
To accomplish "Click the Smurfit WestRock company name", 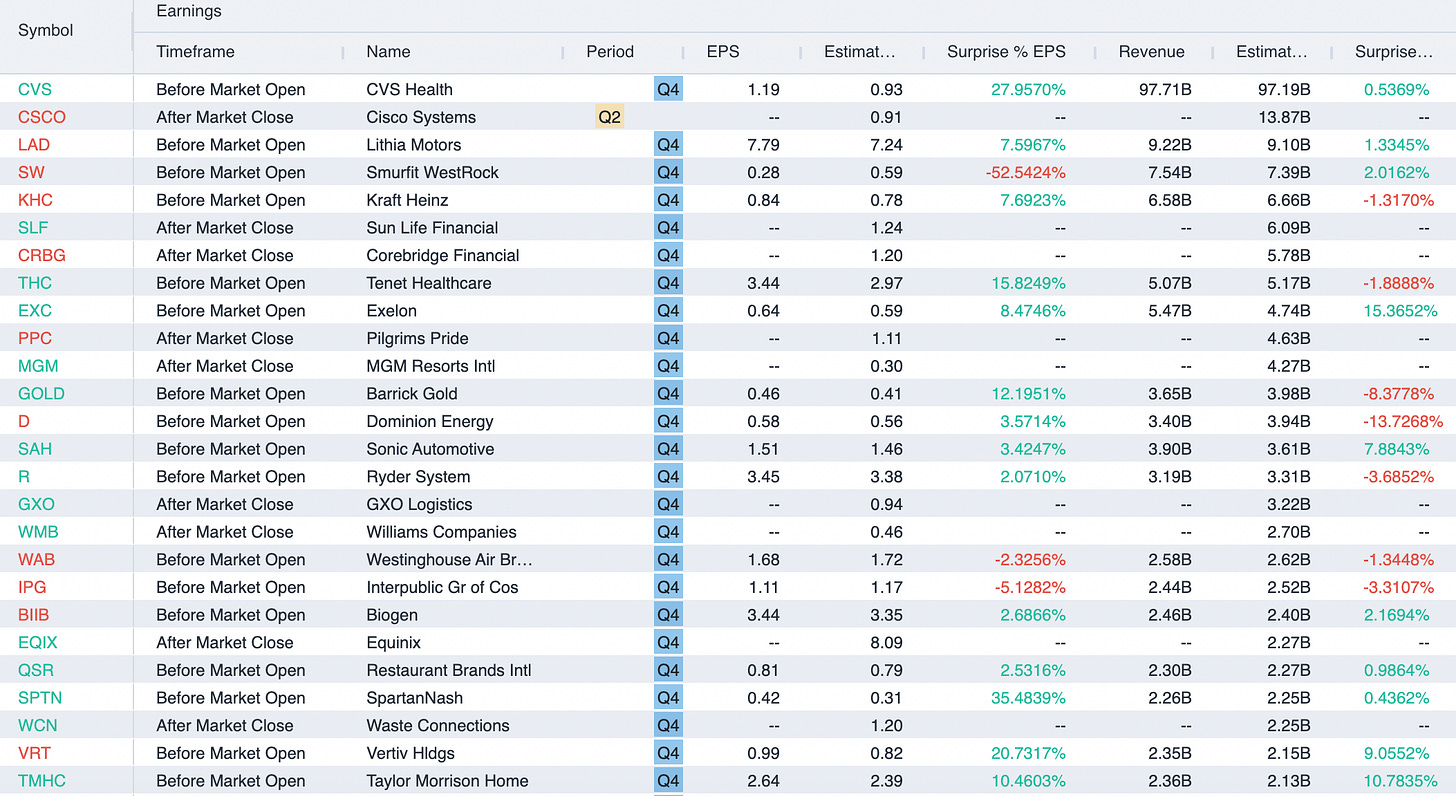I will coord(432,173).
